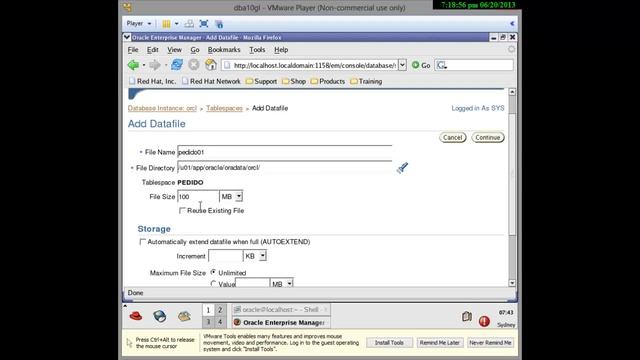Reload the page with refresh icon
This screenshot has height=360, width=640.
[177, 64]
